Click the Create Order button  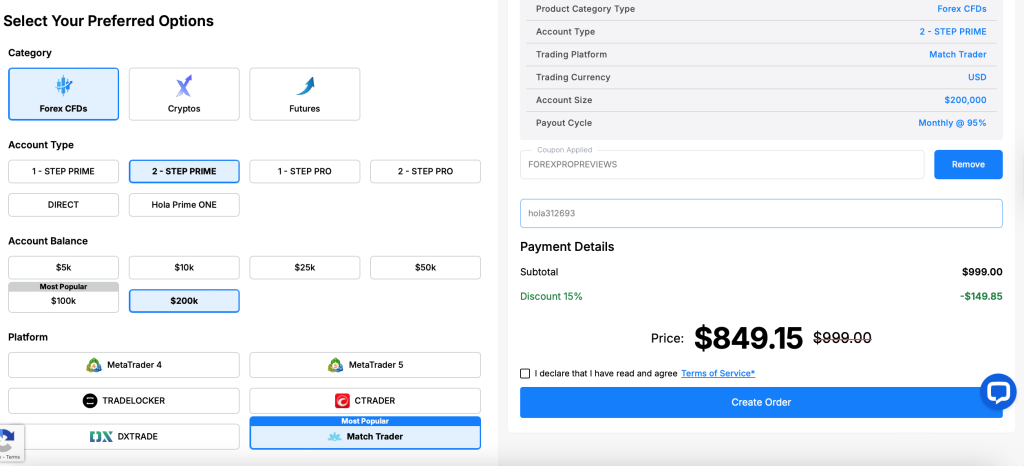[x=761, y=402]
